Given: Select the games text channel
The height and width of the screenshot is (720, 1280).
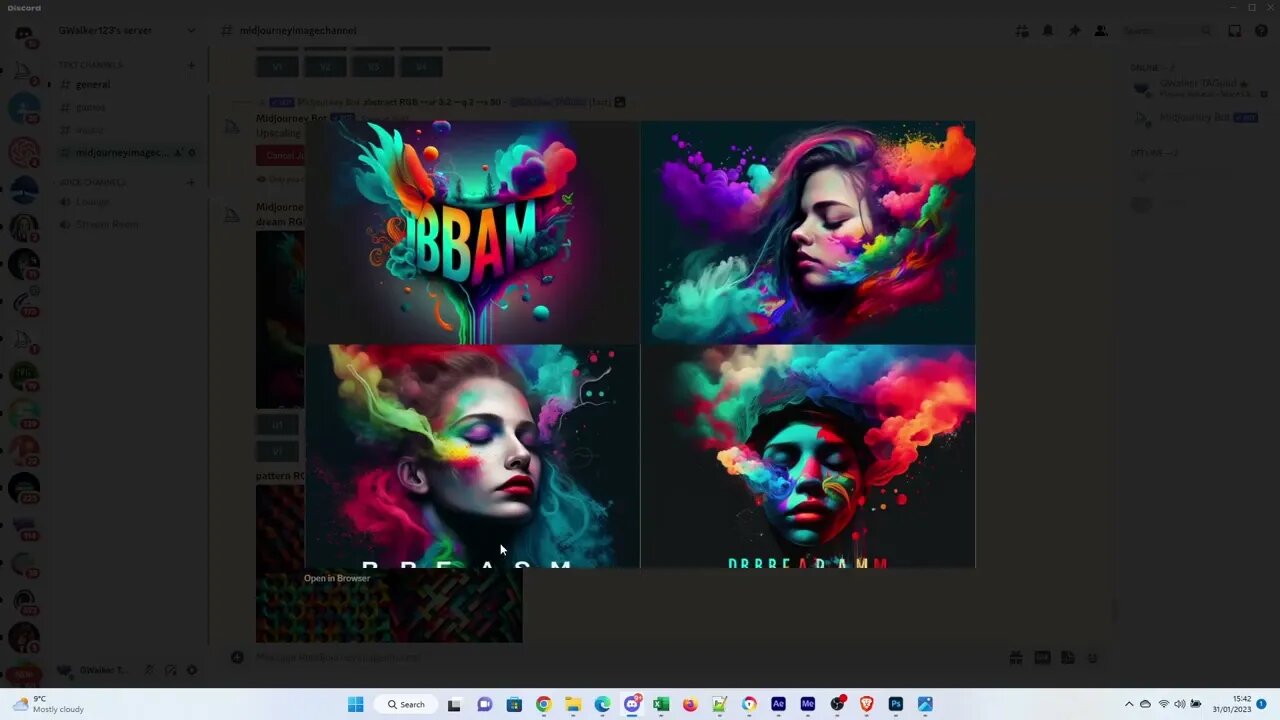Looking at the screenshot, I should click(127, 107).
